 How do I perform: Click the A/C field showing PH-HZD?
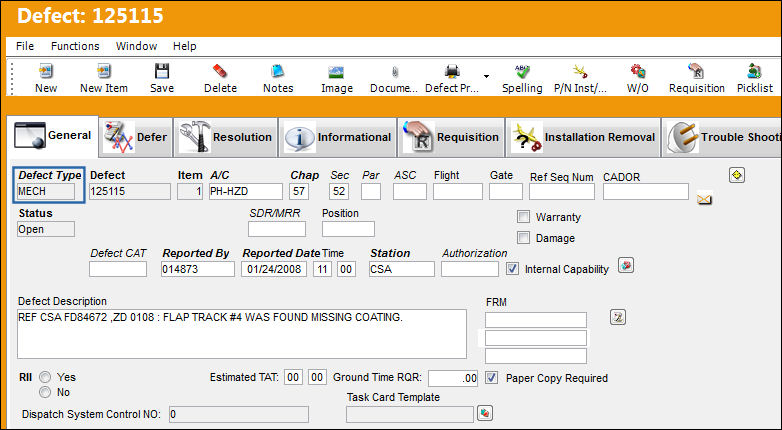(245, 192)
